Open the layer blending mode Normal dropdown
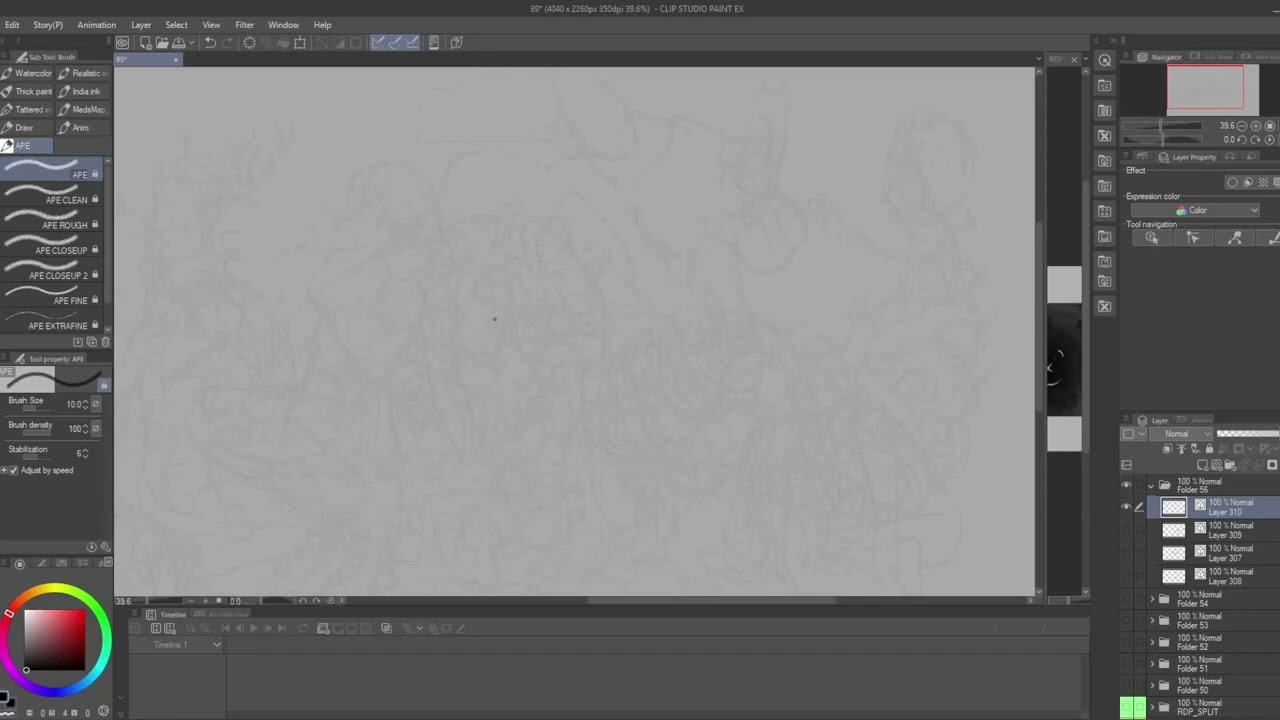This screenshot has width=1280, height=720. 1181,434
